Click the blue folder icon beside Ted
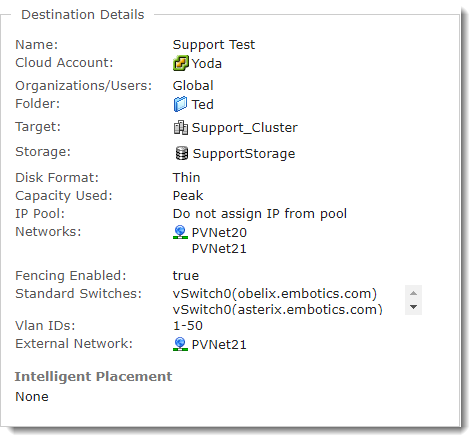This screenshot has width=476, height=442. [181, 104]
